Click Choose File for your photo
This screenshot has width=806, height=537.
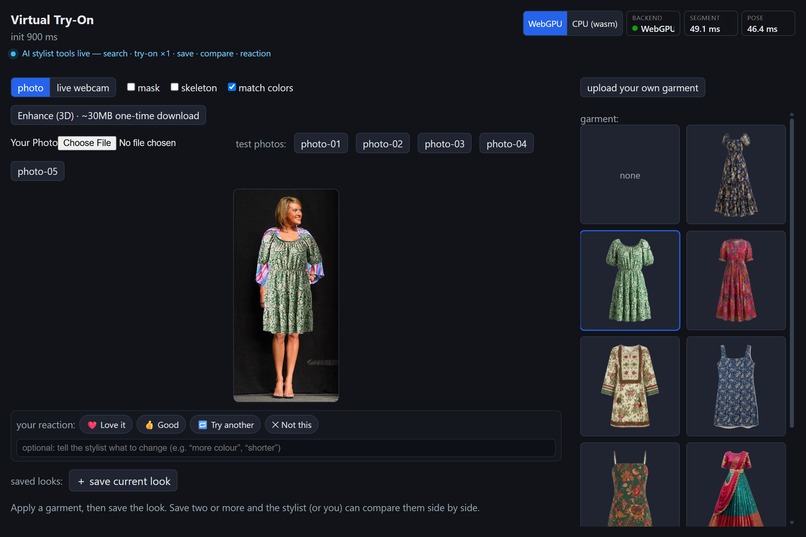[87, 143]
